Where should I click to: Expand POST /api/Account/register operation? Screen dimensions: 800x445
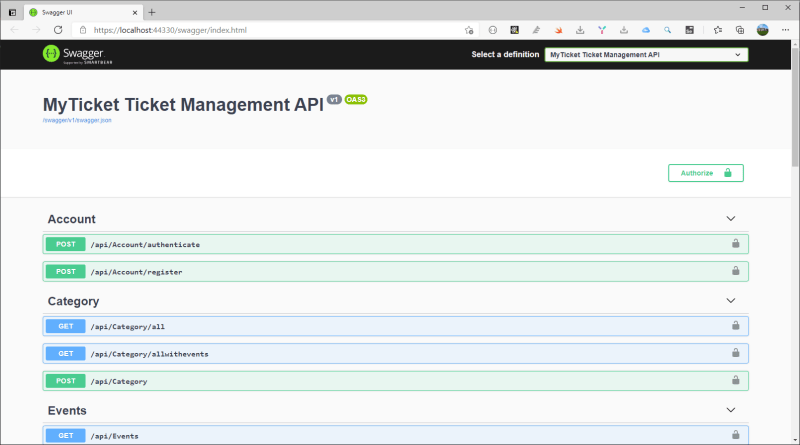(395, 271)
